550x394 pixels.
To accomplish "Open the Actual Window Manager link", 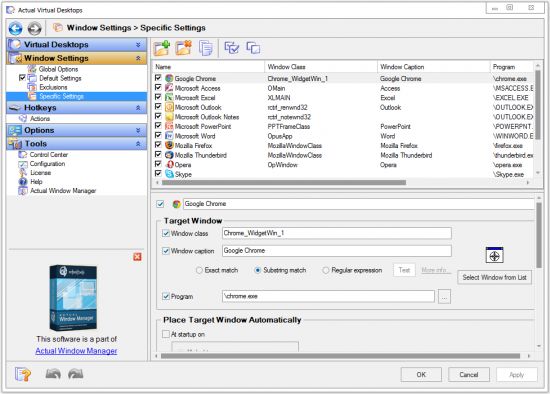I will (76, 351).
